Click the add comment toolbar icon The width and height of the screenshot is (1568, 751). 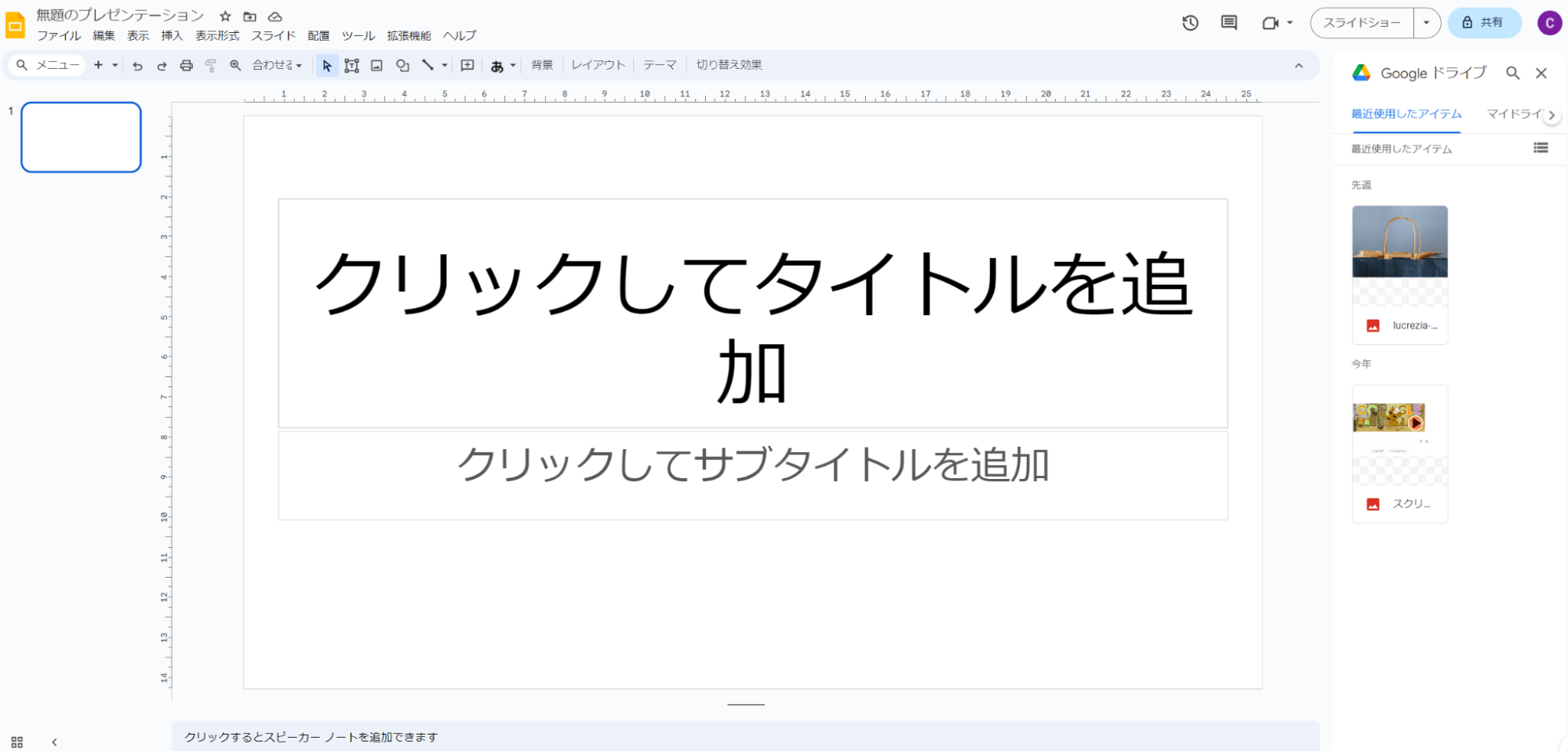[x=467, y=66]
